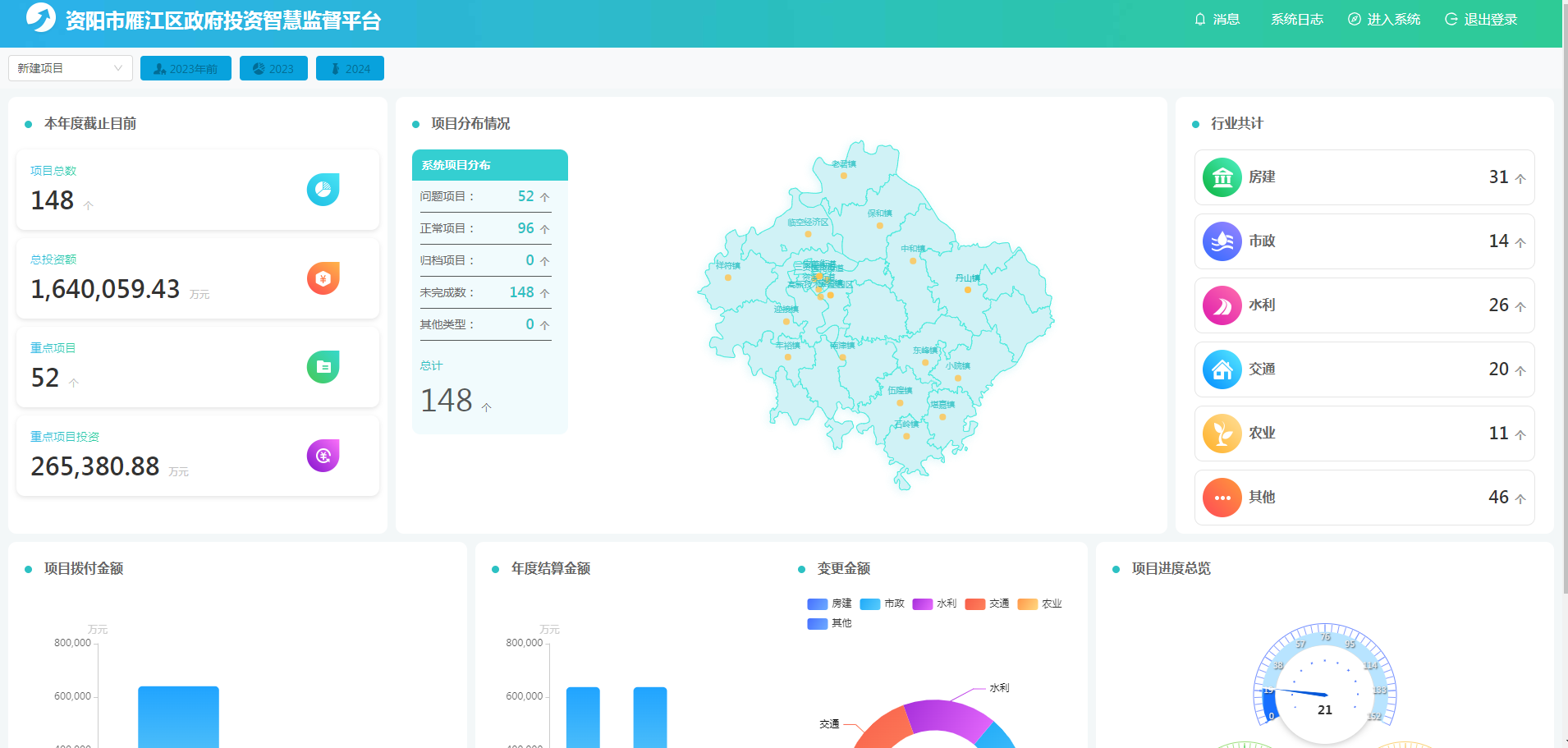Click the 房建 building icon
Screen dimensions: 1568x748
click(x=1222, y=177)
